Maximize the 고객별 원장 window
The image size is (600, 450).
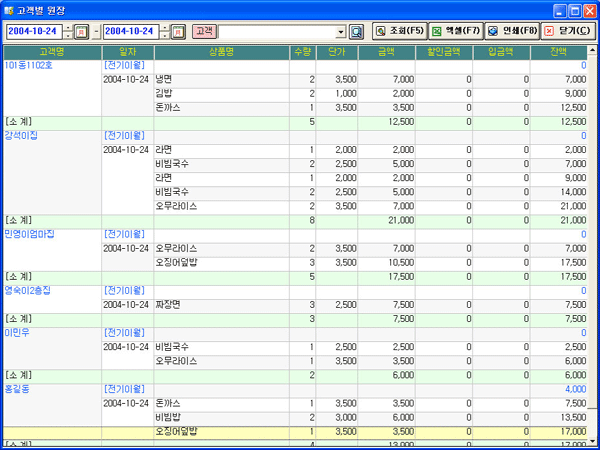575,11
